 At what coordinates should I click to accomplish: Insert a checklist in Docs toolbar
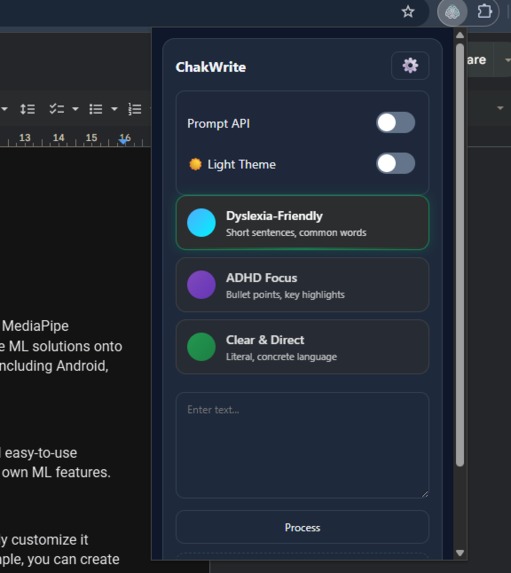(57, 109)
